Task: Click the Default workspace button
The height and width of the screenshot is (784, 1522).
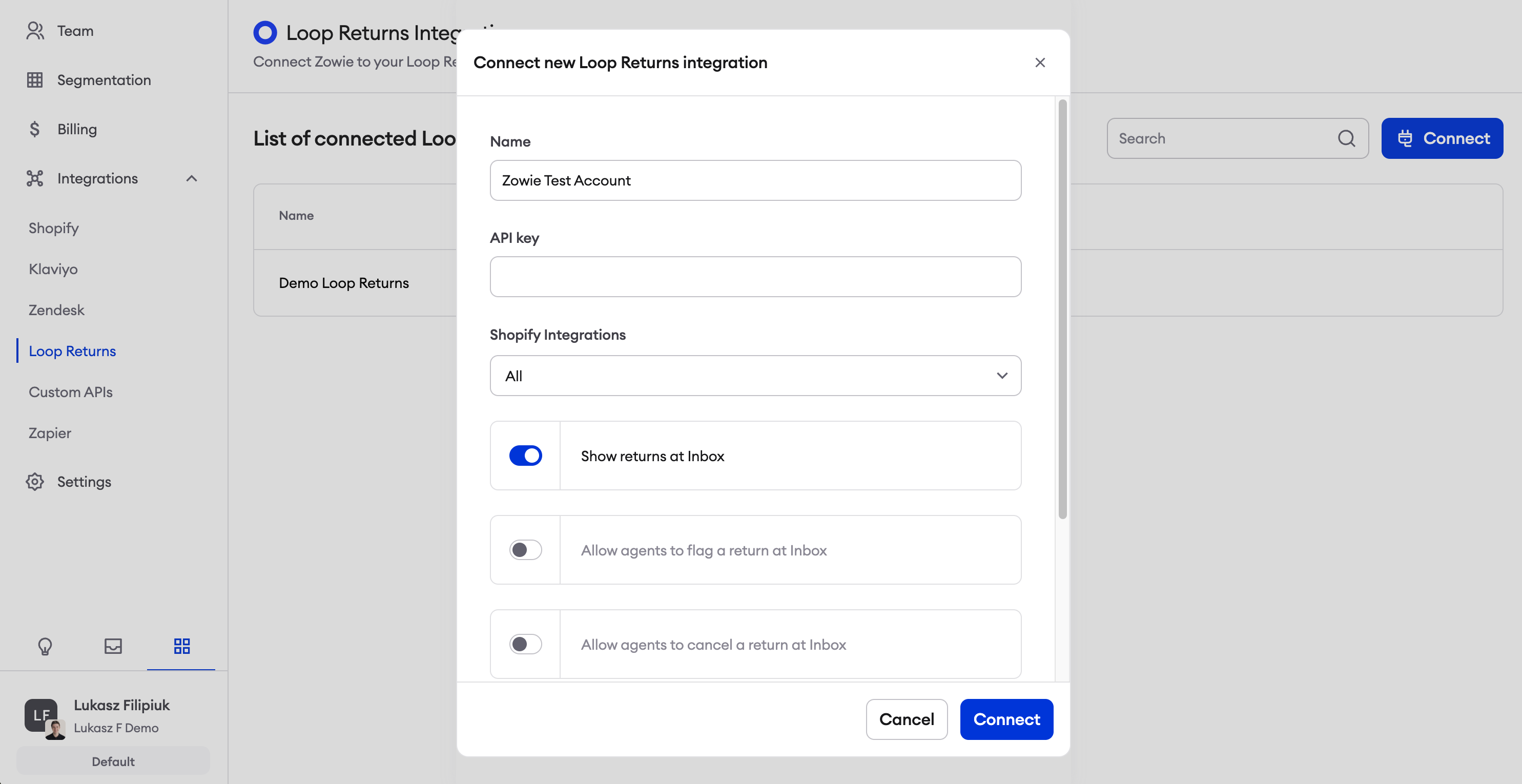Action: pyautogui.click(x=113, y=761)
